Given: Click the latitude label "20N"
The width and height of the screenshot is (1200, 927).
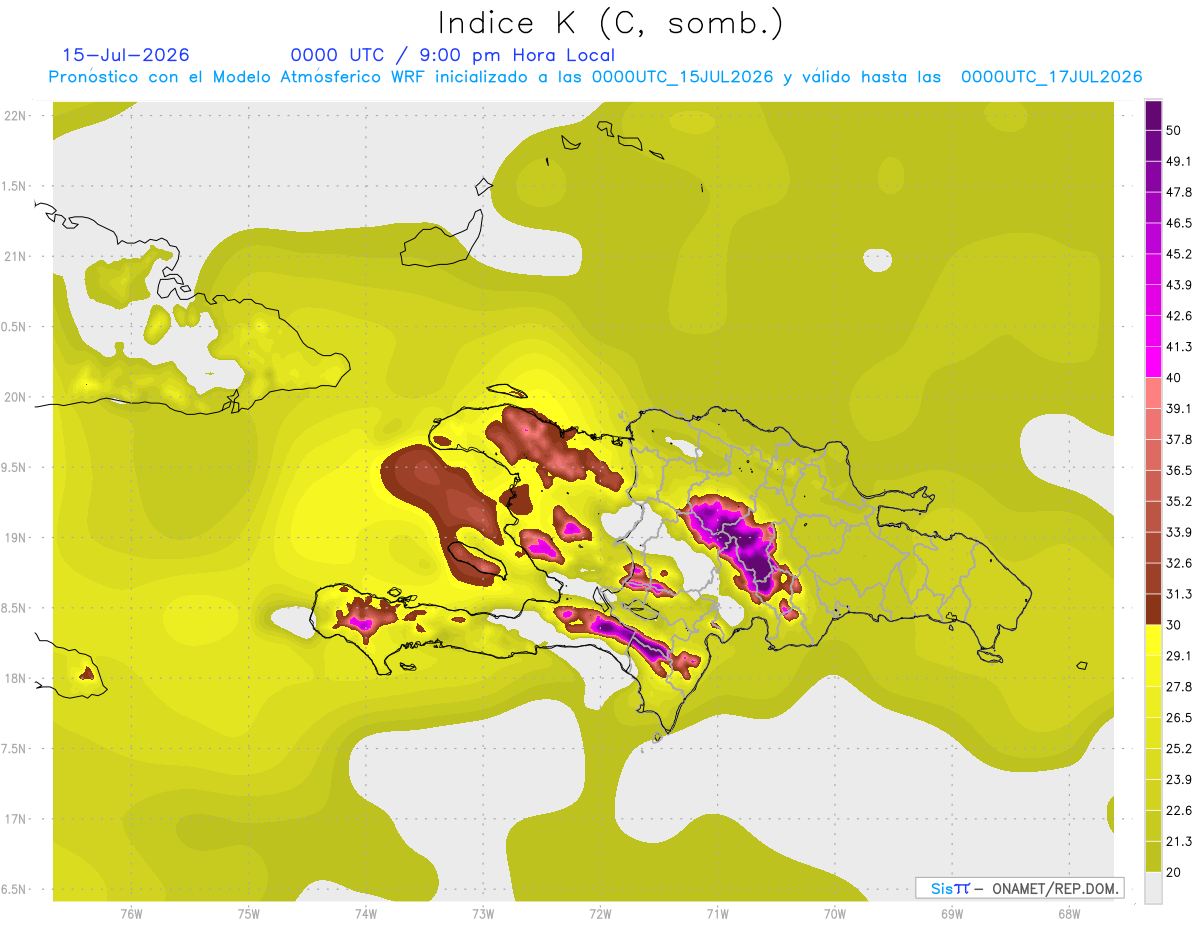Looking at the screenshot, I should tap(16, 397).
